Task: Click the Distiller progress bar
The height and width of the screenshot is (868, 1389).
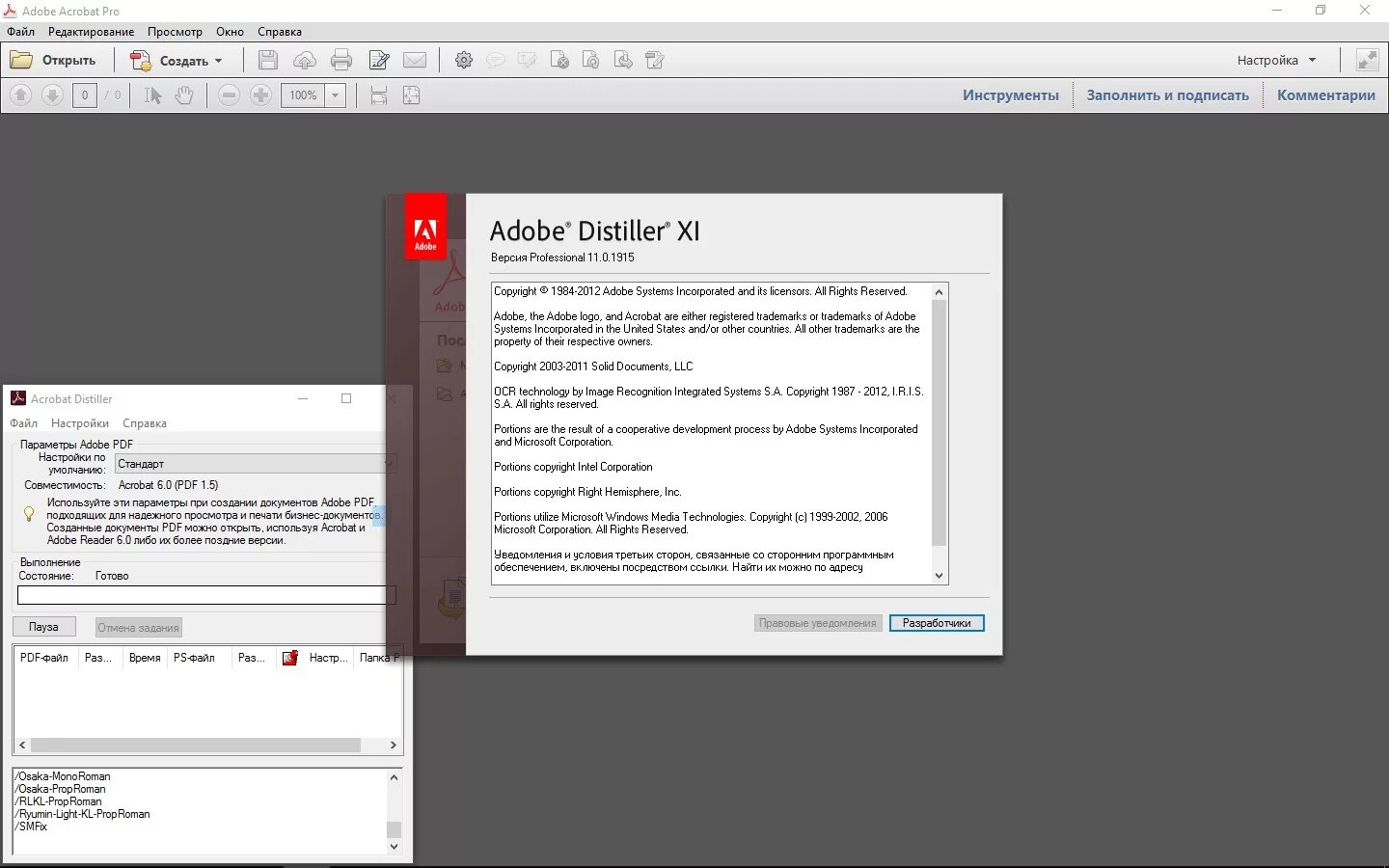Action: (206, 595)
